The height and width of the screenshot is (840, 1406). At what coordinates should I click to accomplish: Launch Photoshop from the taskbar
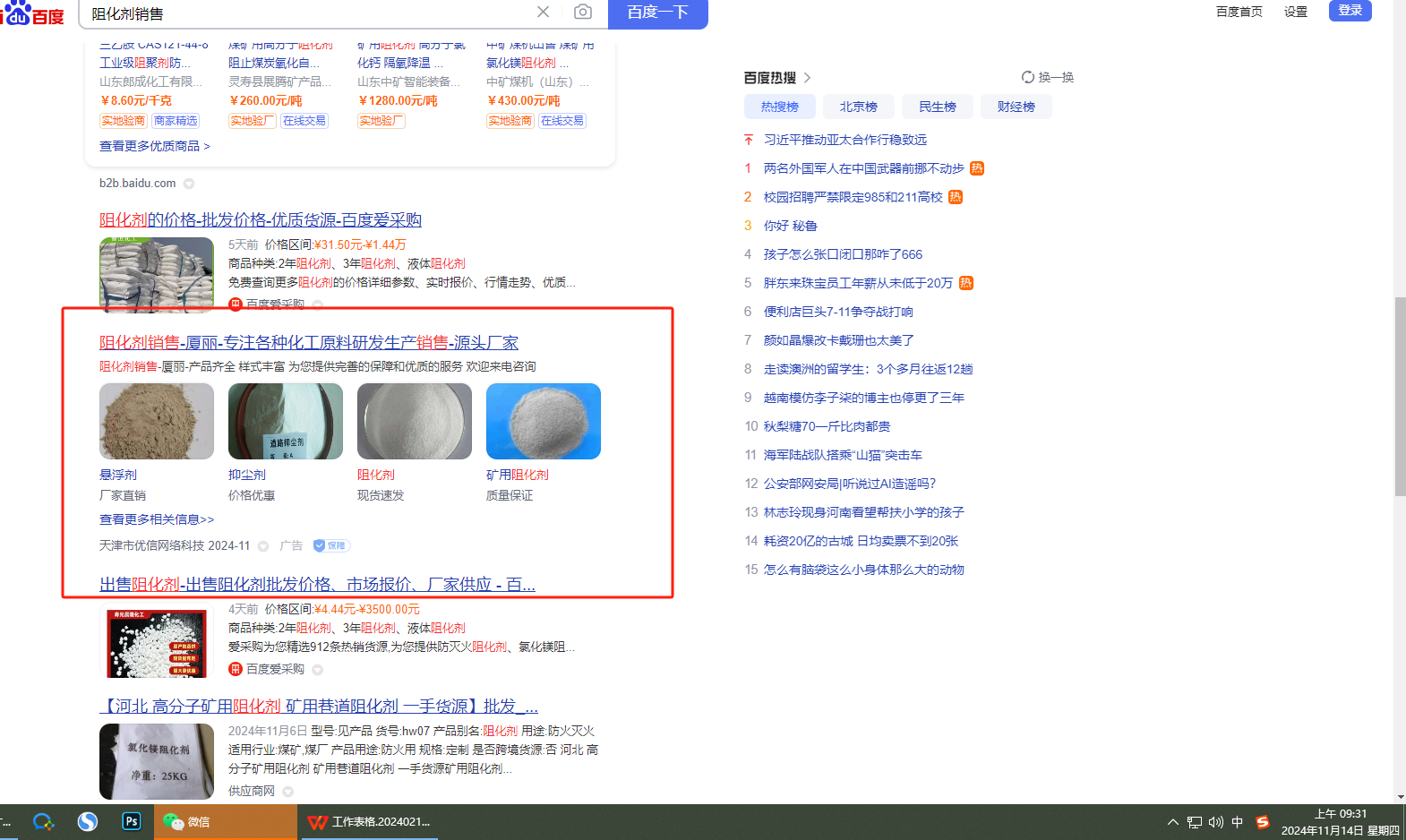(x=131, y=821)
